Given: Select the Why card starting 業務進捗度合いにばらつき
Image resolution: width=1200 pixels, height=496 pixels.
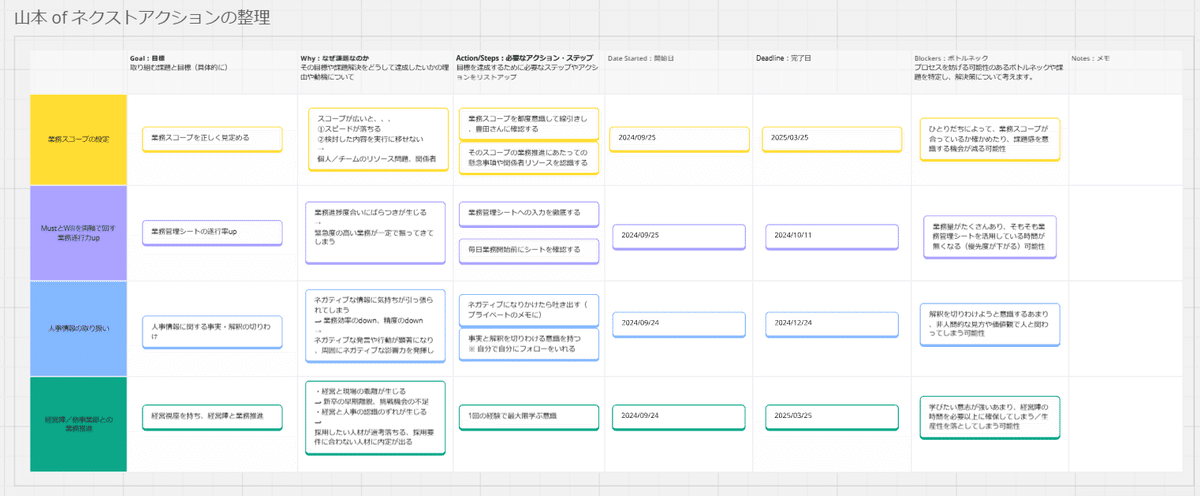Looking at the screenshot, I should [x=377, y=231].
